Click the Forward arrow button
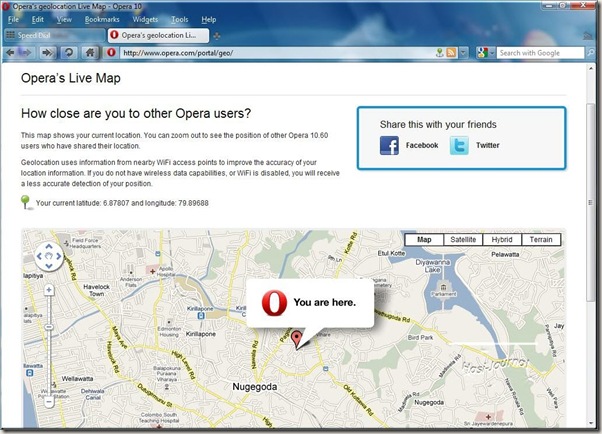This screenshot has width=602, height=434. click(x=25, y=53)
